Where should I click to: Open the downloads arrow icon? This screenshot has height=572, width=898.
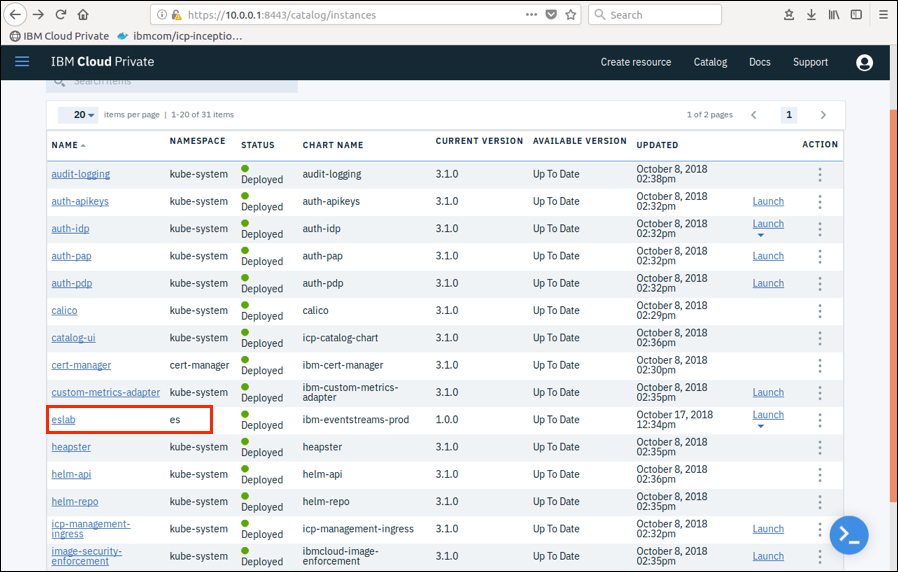811,15
